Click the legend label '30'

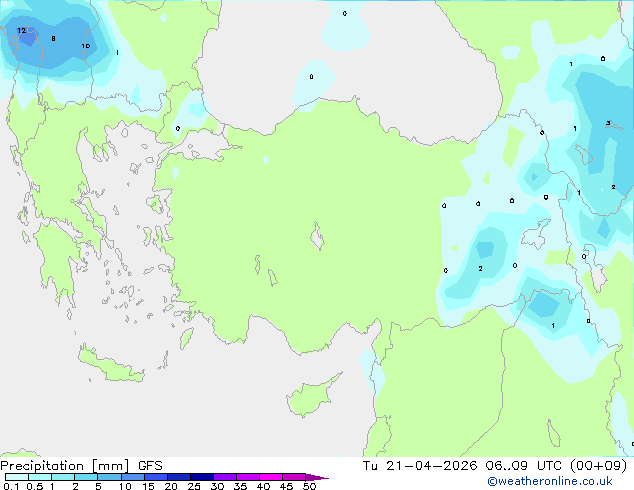click(217, 486)
